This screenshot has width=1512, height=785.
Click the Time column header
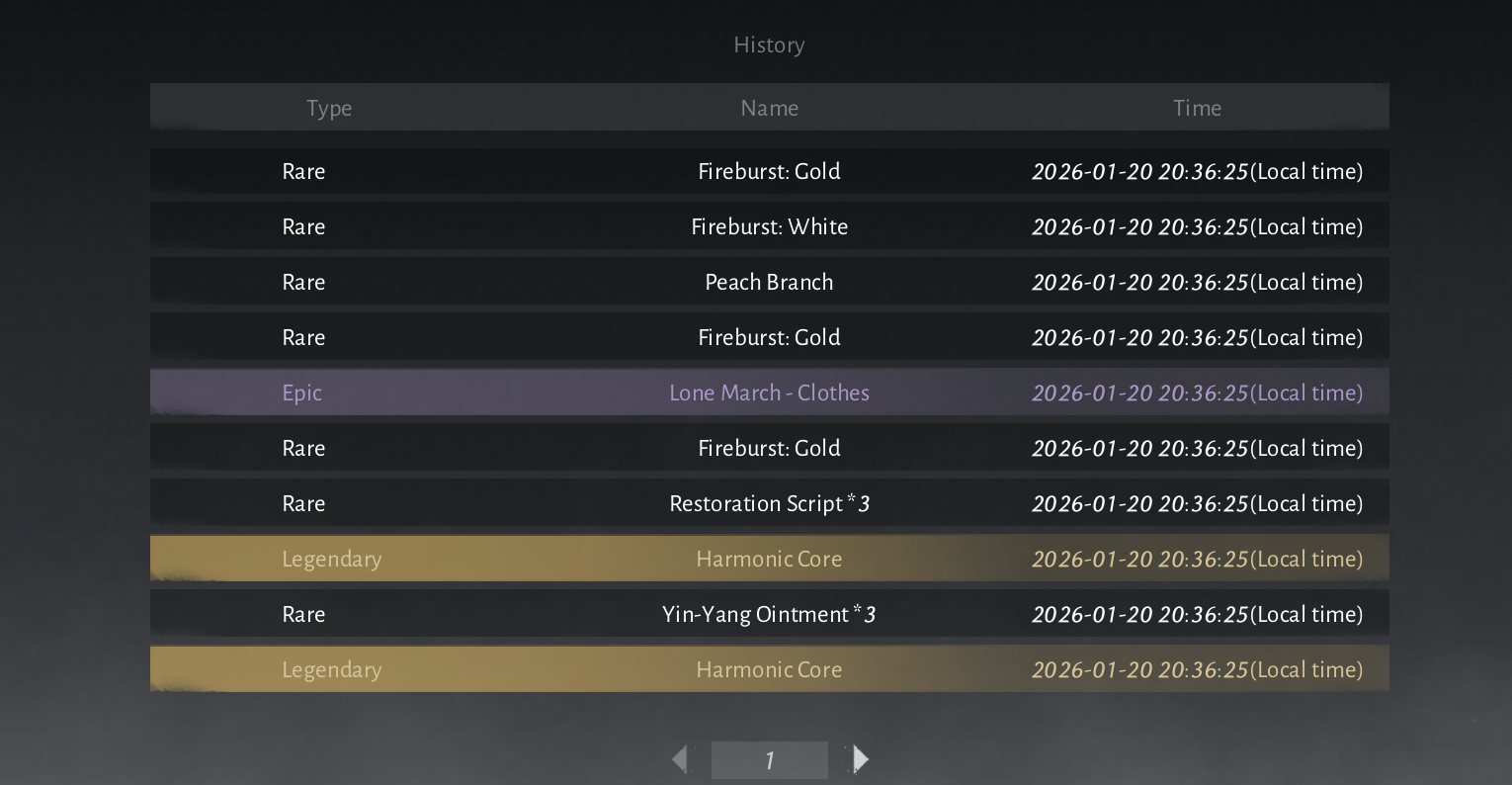1197,108
